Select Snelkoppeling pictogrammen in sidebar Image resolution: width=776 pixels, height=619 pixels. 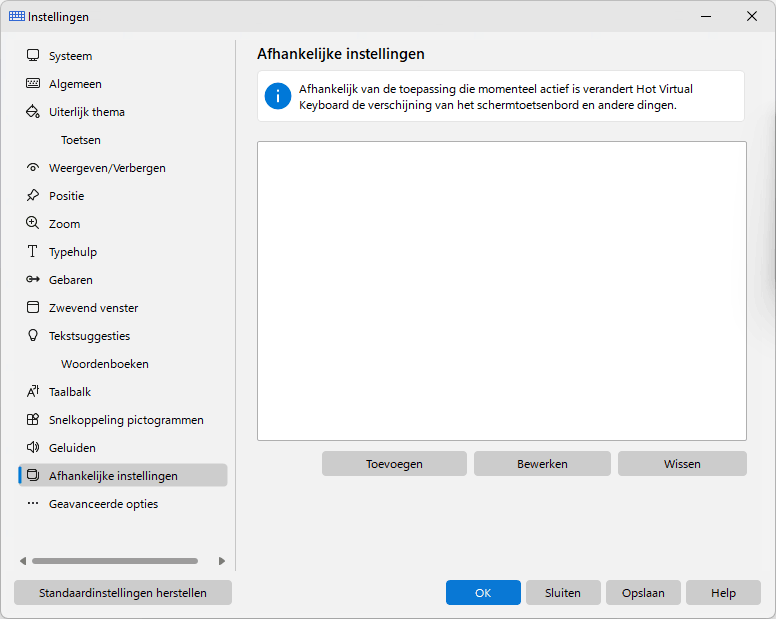(123, 419)
